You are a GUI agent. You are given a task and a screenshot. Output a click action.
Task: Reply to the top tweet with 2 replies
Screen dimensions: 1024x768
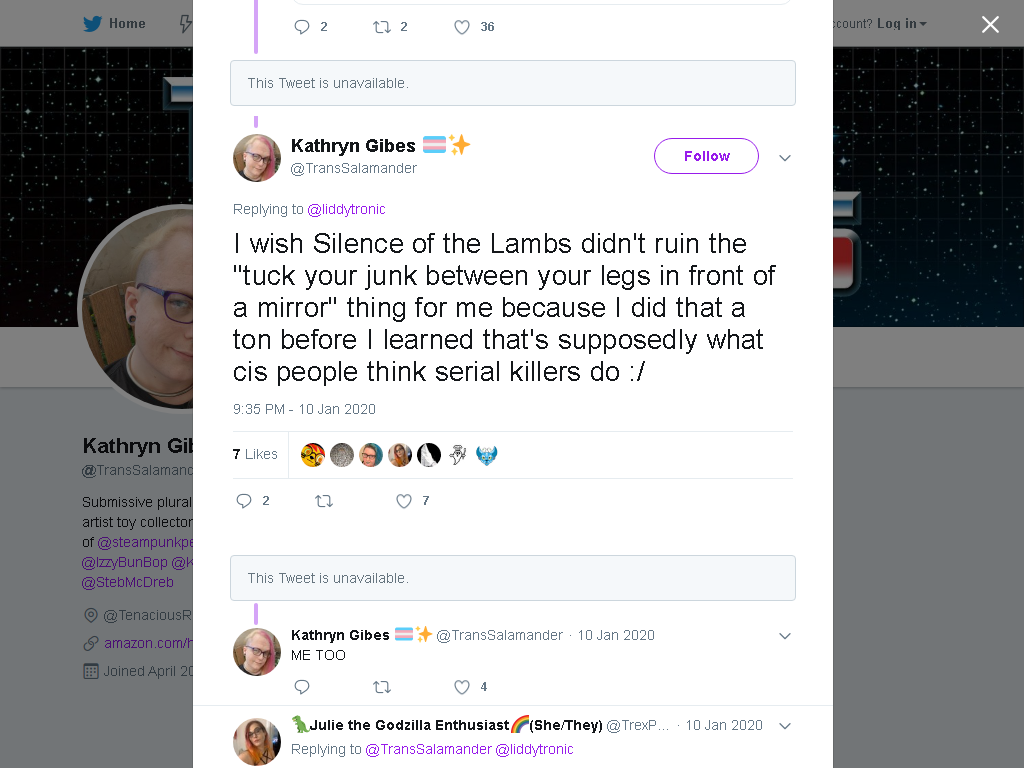pyautogui.click(x=302, y=27)
